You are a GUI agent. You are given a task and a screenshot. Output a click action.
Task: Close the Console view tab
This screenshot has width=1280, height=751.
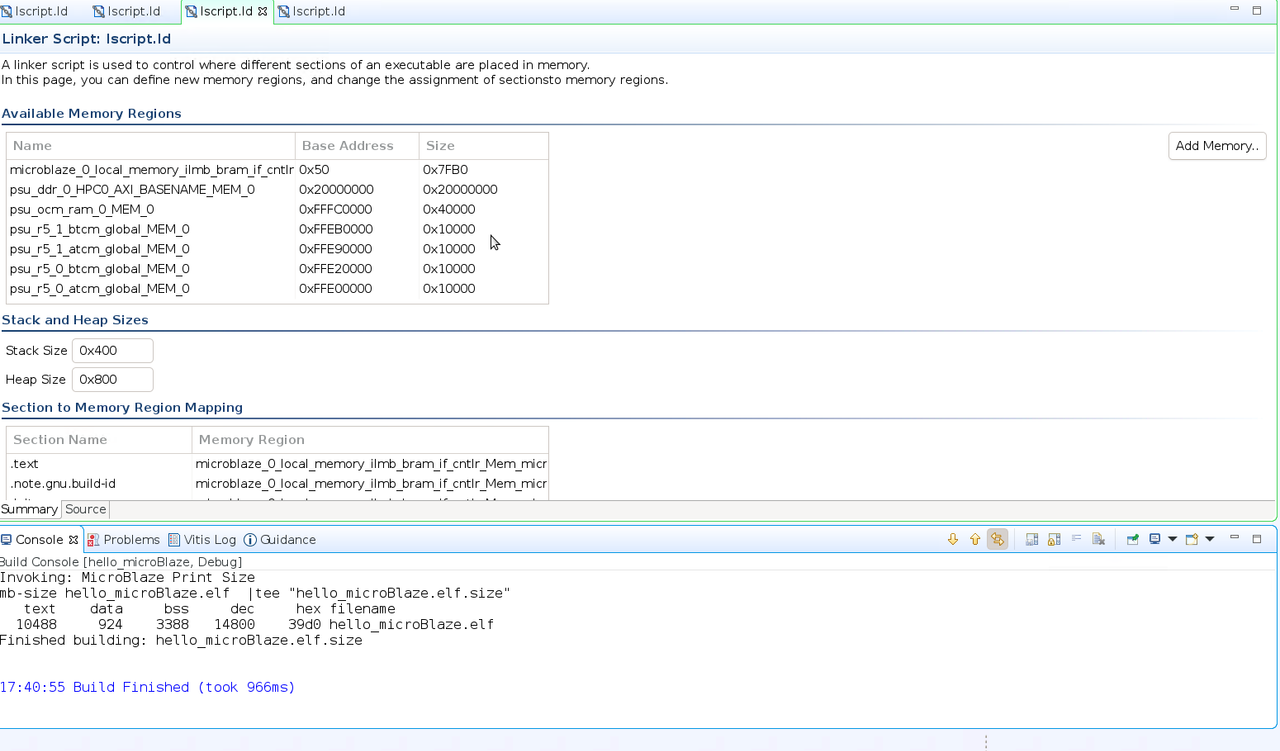(x=73, y=539)
